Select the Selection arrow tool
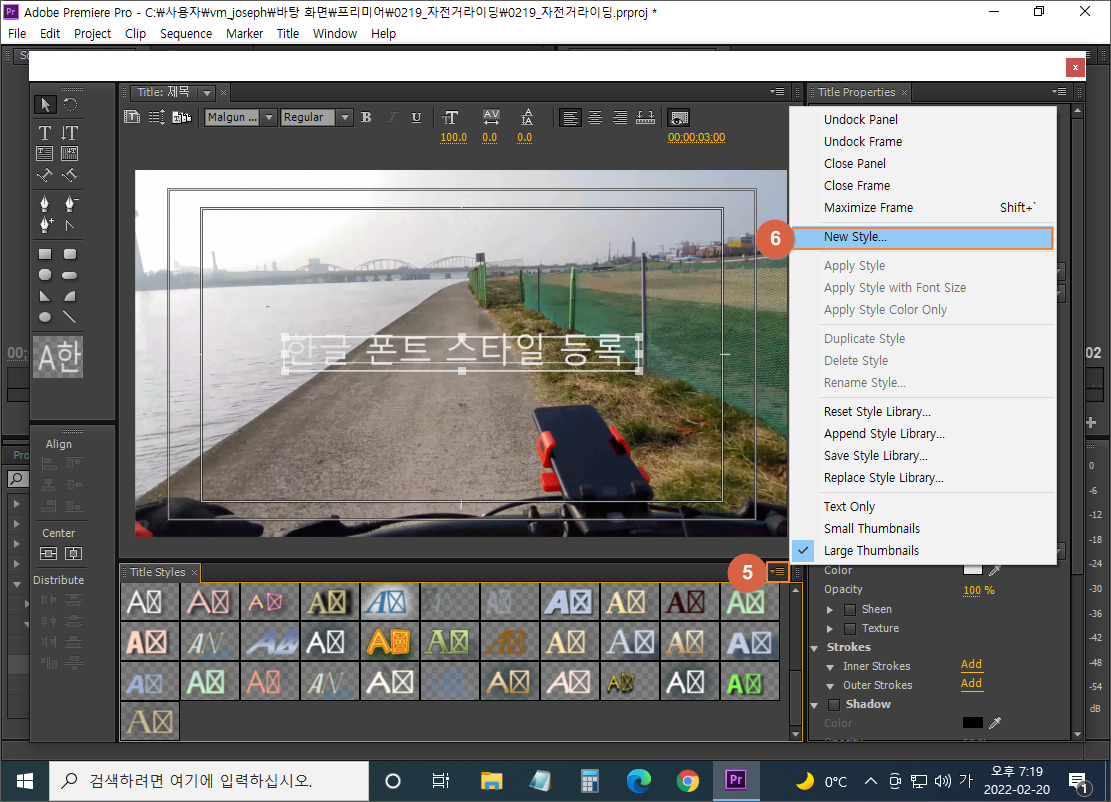The image size is (1111, 802). coord(45,105)
